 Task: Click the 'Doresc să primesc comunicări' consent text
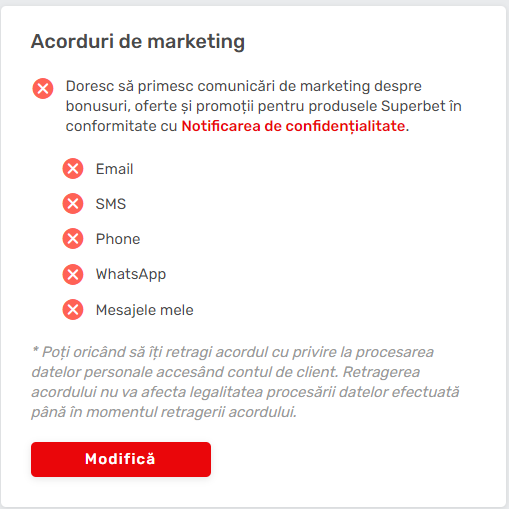(264, 106)
